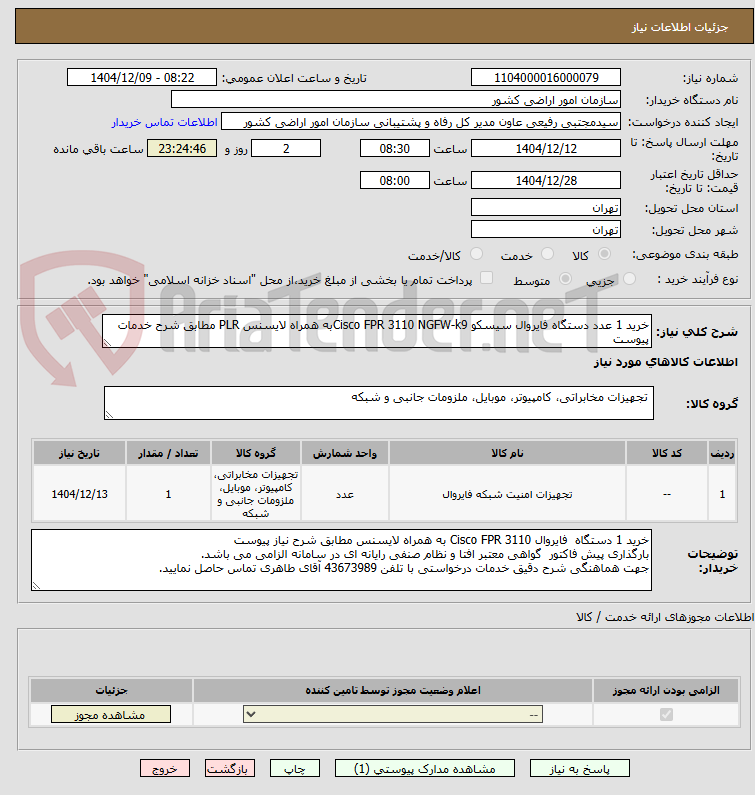Click the واحد شمارش column header
This screenshot has width=755, height=795.
[x=345, y=453]
